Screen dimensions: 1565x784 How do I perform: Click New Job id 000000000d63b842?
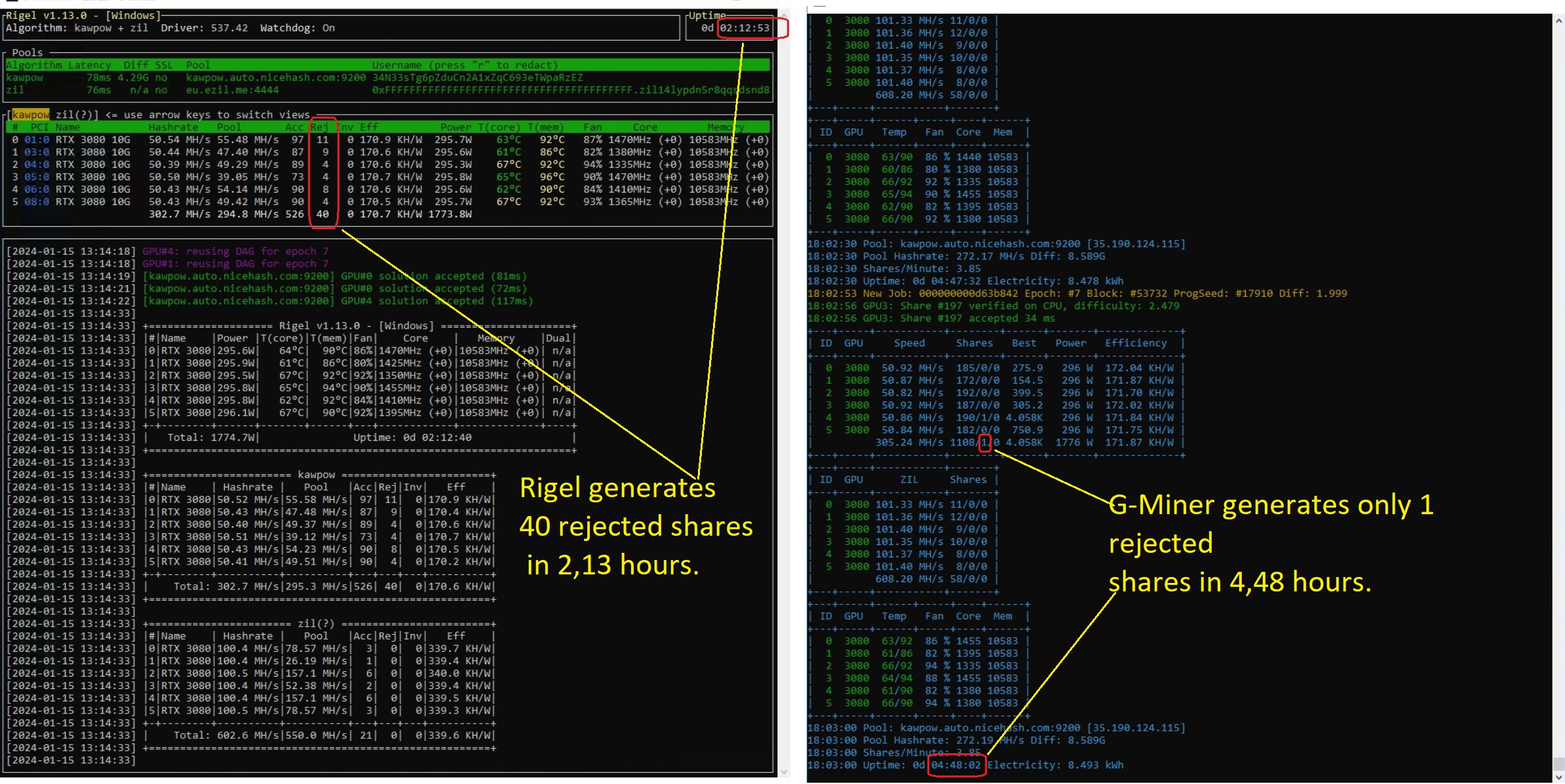968,294
